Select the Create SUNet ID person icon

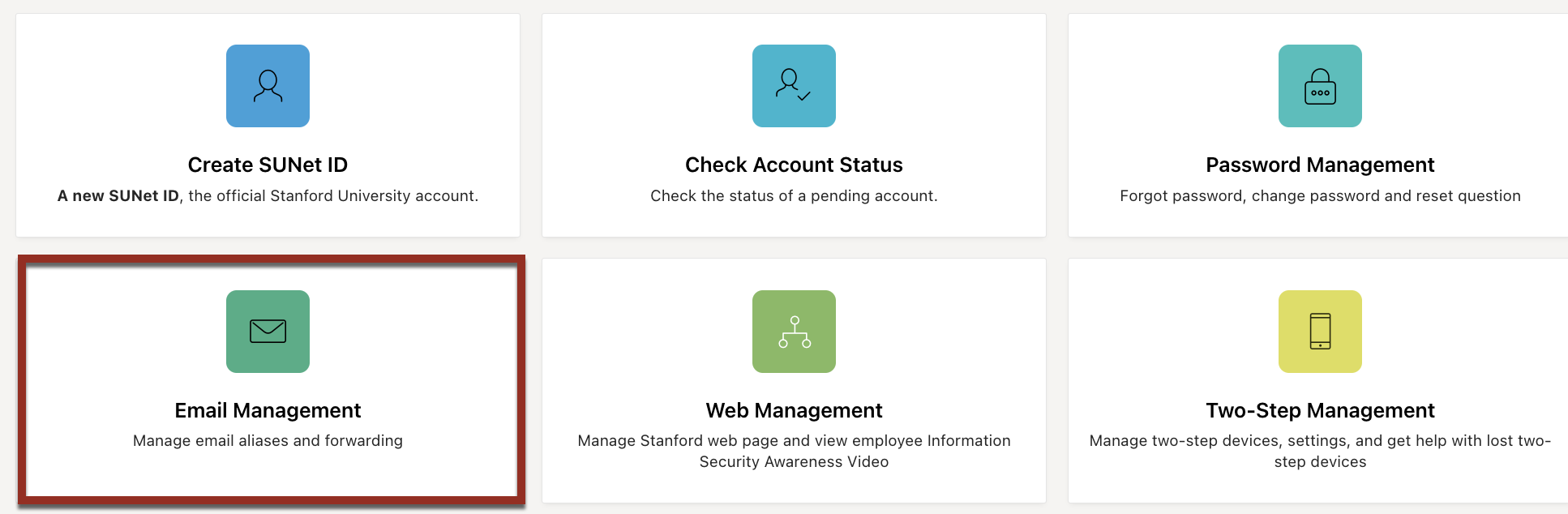(268, 86)
